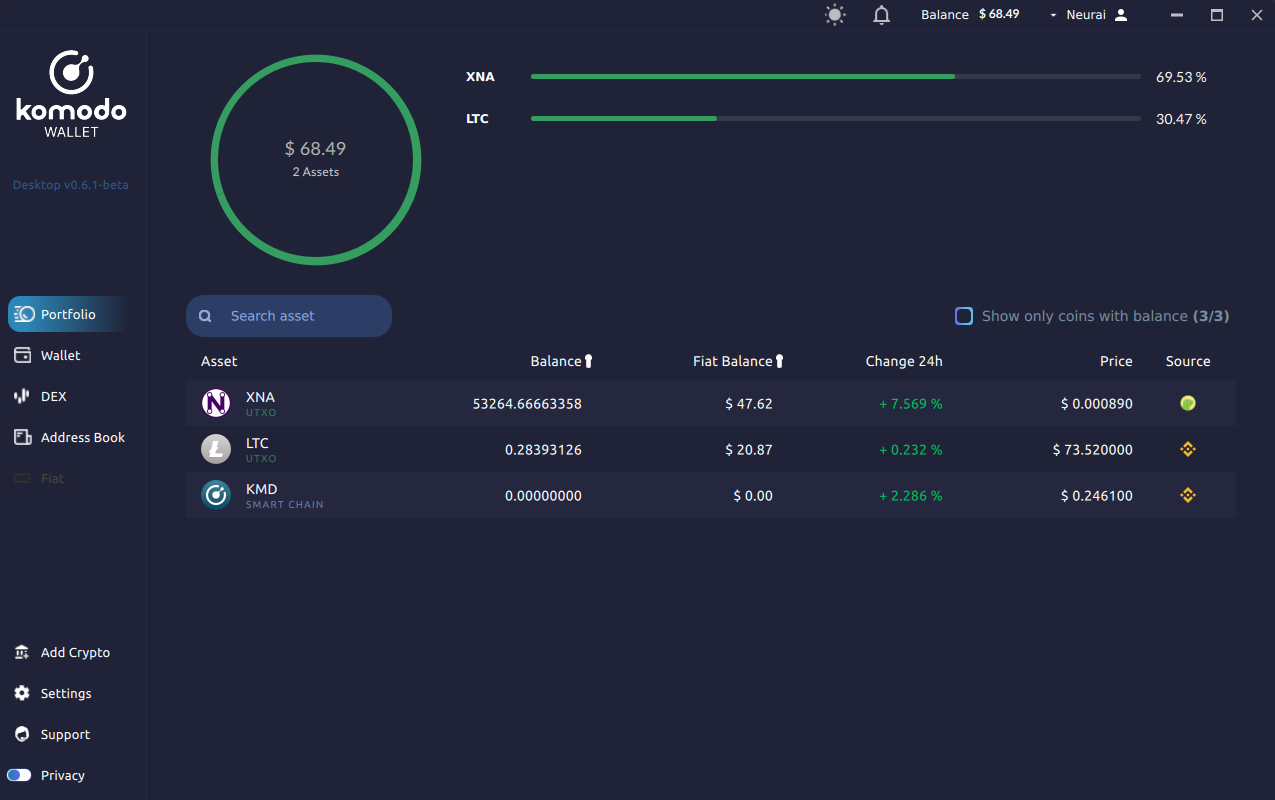1275x800 pixels.
Task: Enable Show only coins with balance
Action: point(963,315)
